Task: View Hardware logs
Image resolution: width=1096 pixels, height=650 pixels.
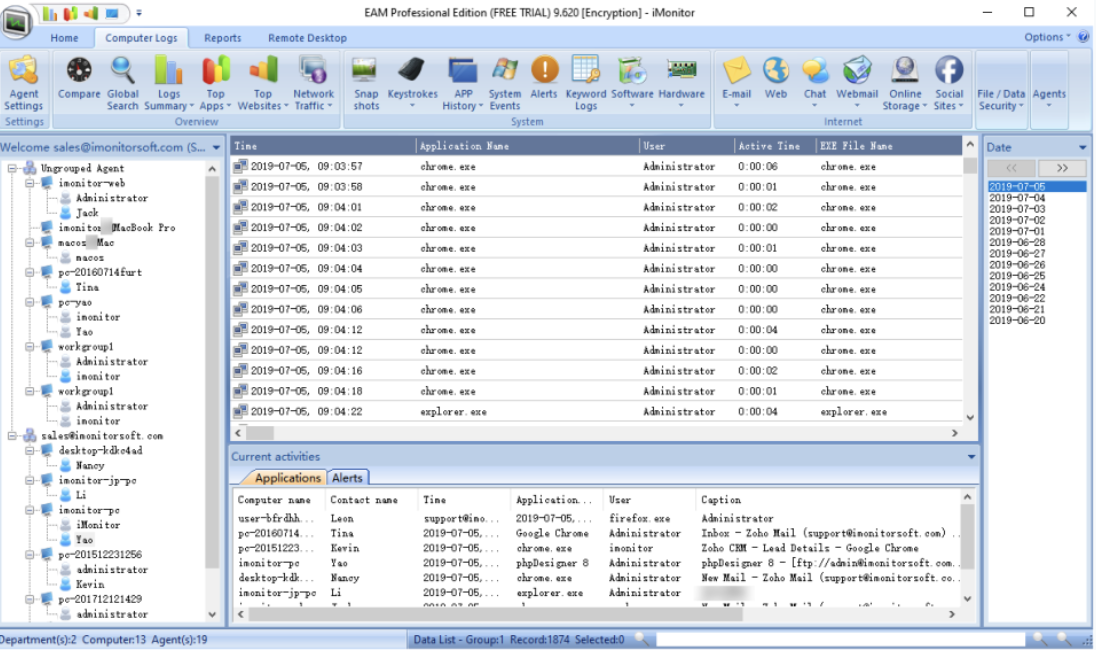Action: click(681, 80)
